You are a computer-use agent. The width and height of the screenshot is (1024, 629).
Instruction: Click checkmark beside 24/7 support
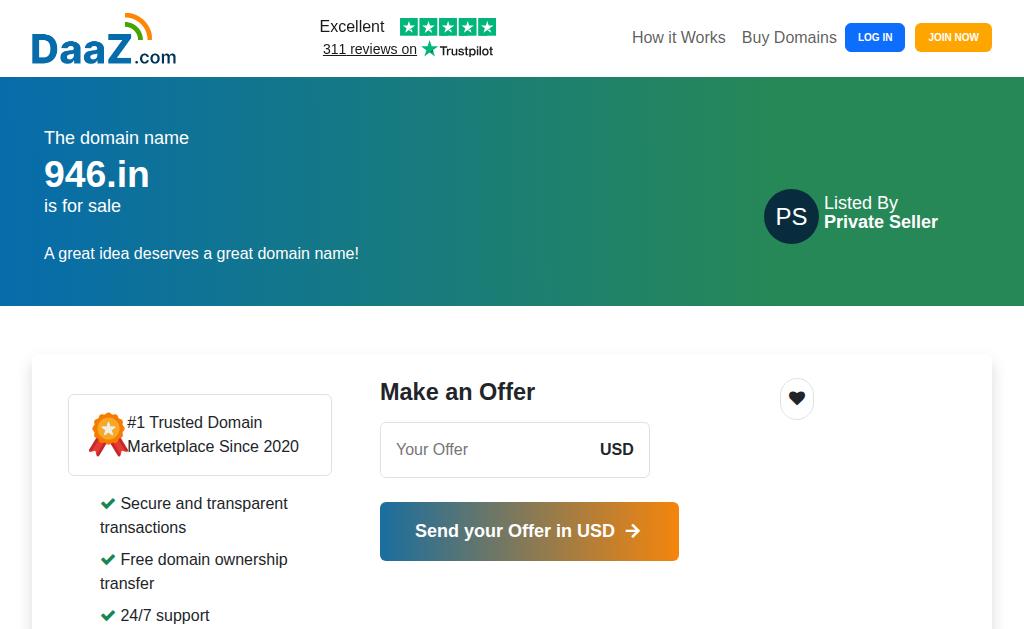(x=108, y=615)
